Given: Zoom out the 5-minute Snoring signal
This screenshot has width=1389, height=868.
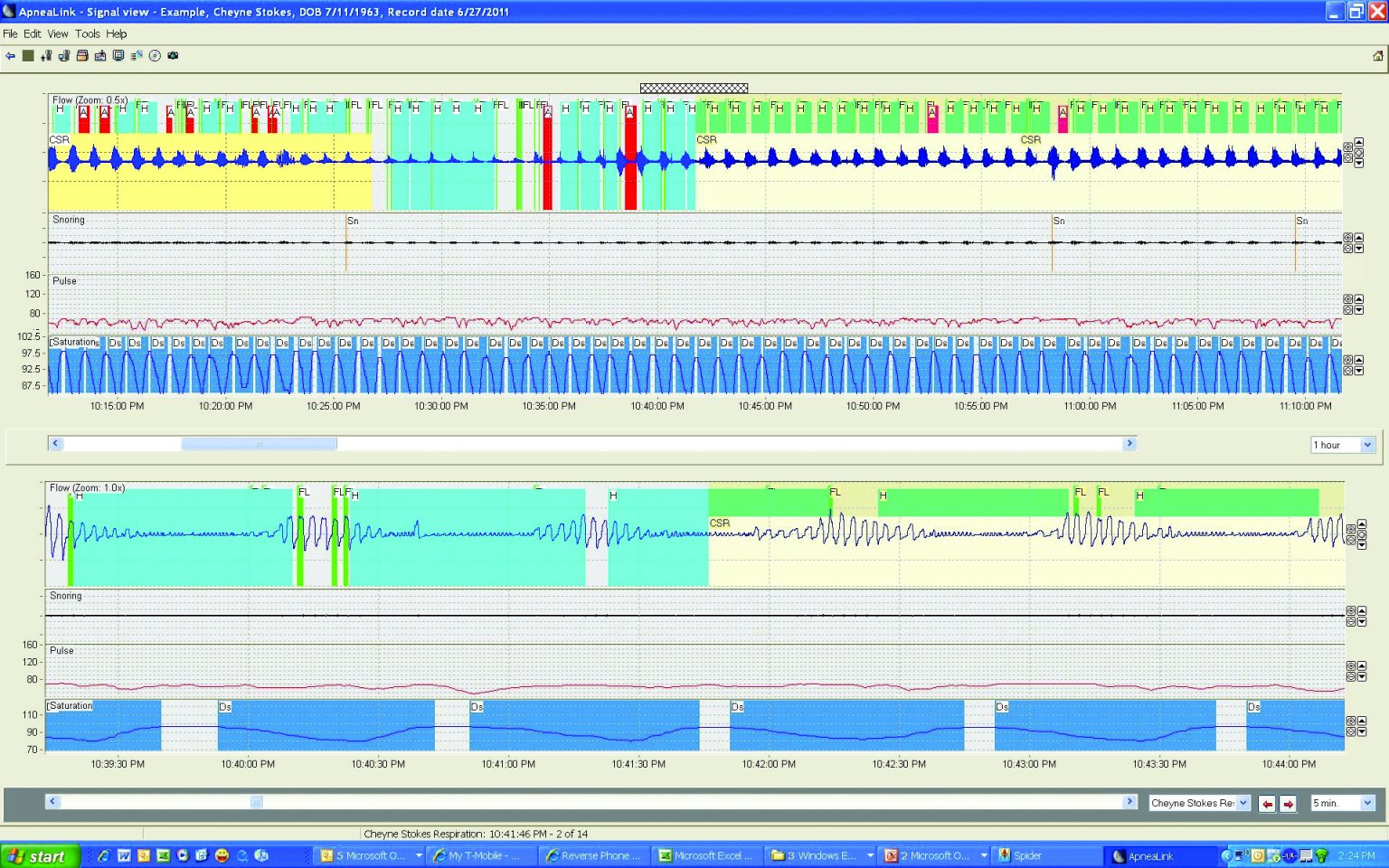Looking at the screenshot, I should [x=1351, y=621].
